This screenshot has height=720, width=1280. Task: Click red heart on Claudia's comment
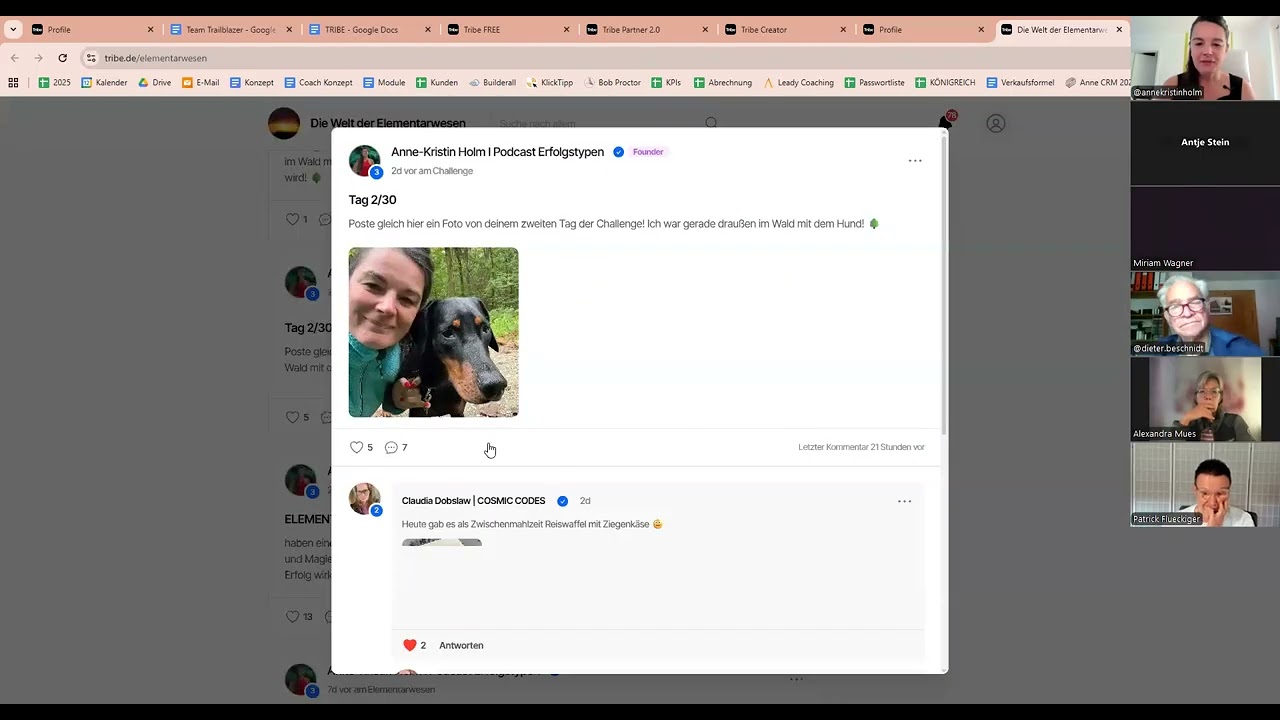pos(409,645)
